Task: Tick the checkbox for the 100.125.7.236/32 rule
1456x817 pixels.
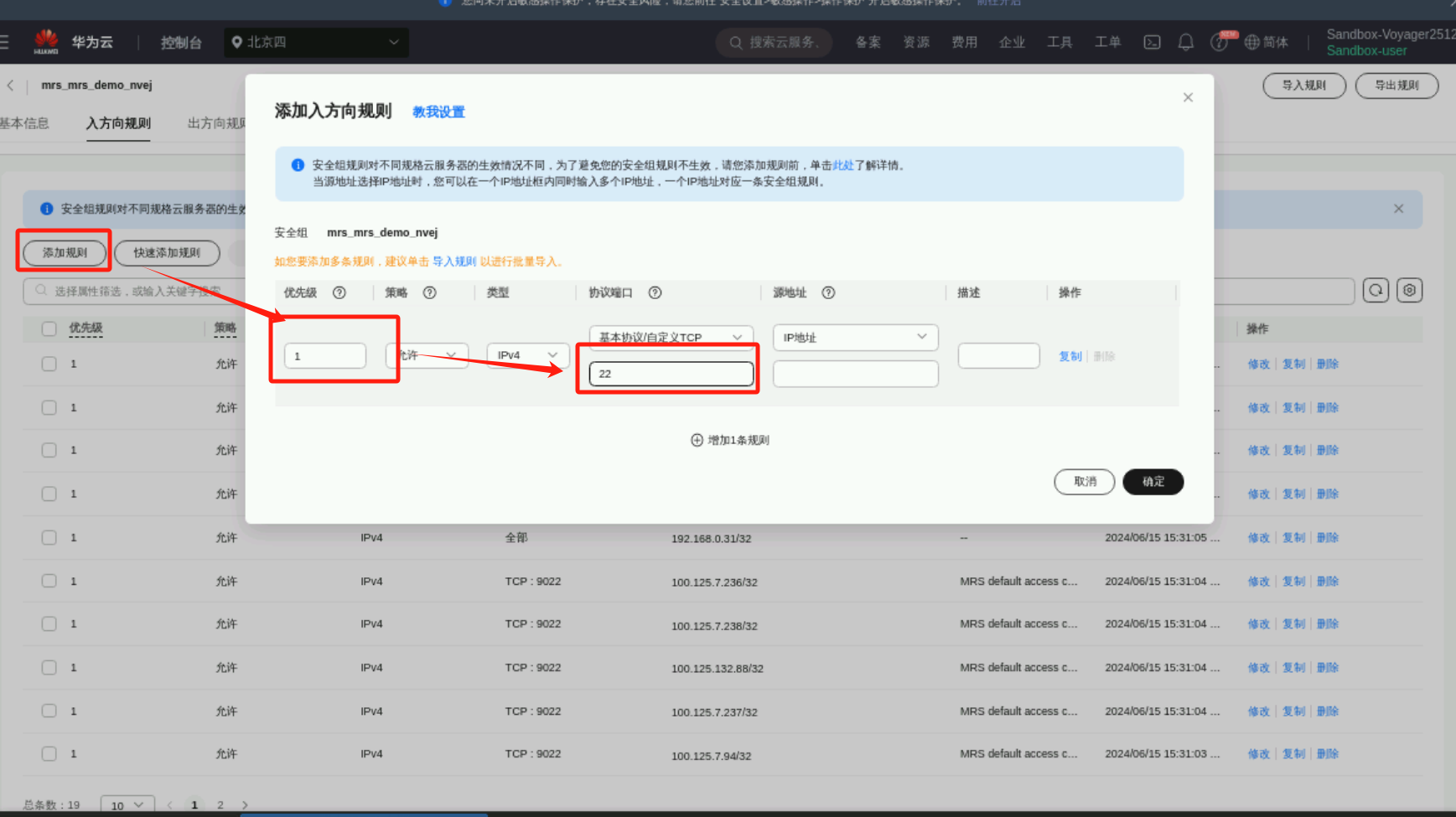Action: point(49,581)
